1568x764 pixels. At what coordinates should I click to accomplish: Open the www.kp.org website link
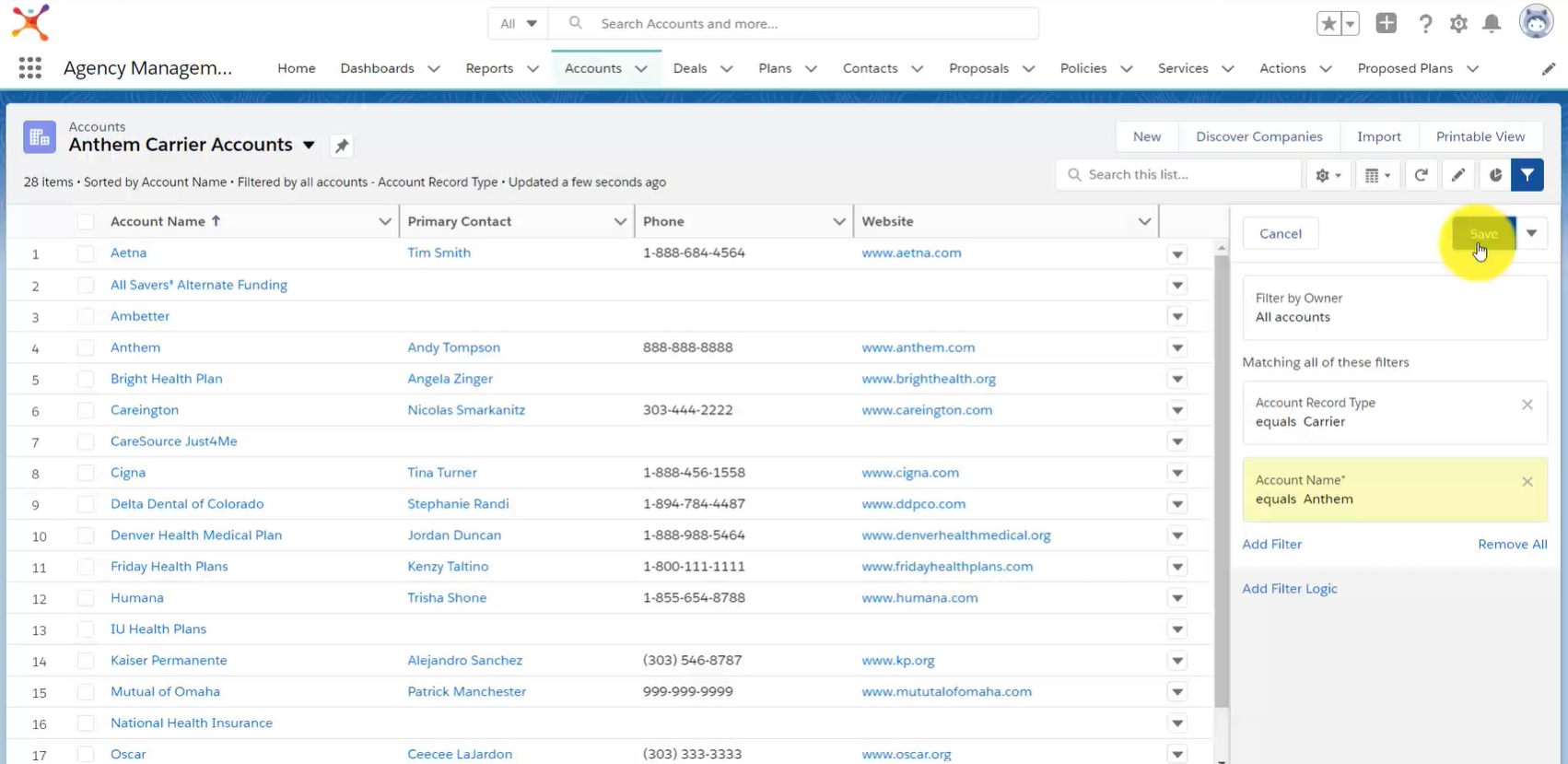coord(898,661)
